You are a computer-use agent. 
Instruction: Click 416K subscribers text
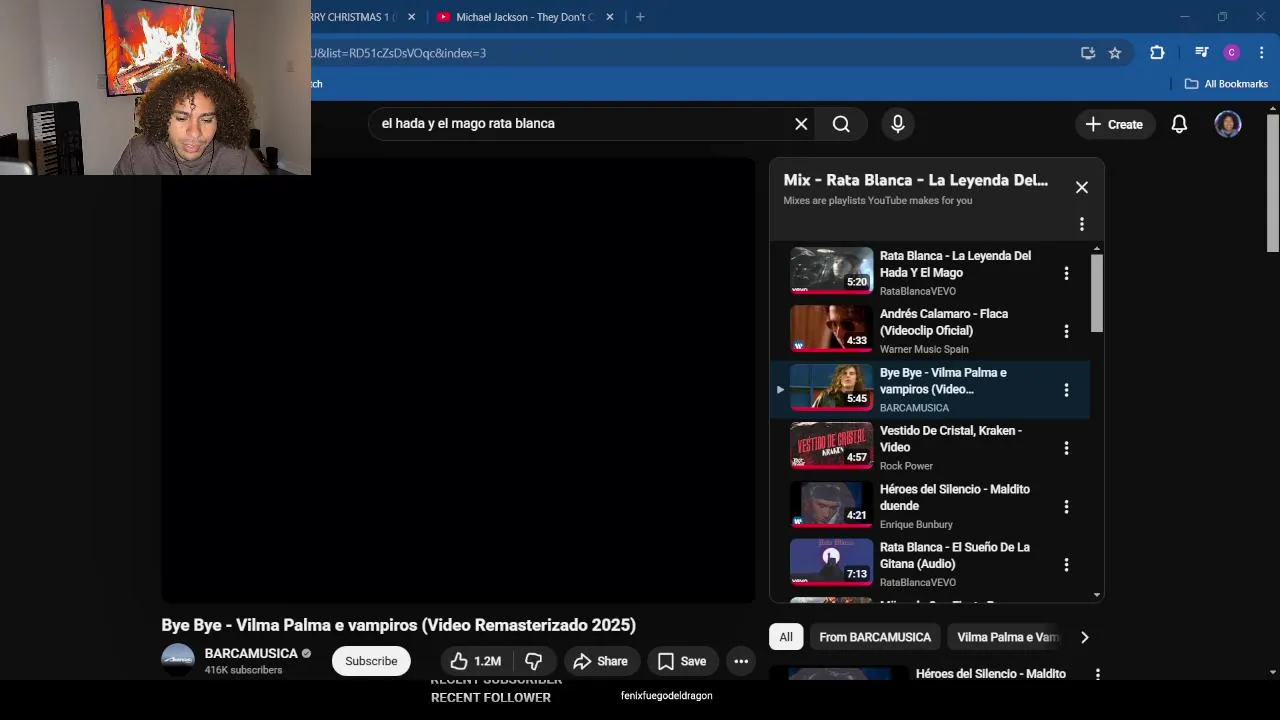coord(243,670)
